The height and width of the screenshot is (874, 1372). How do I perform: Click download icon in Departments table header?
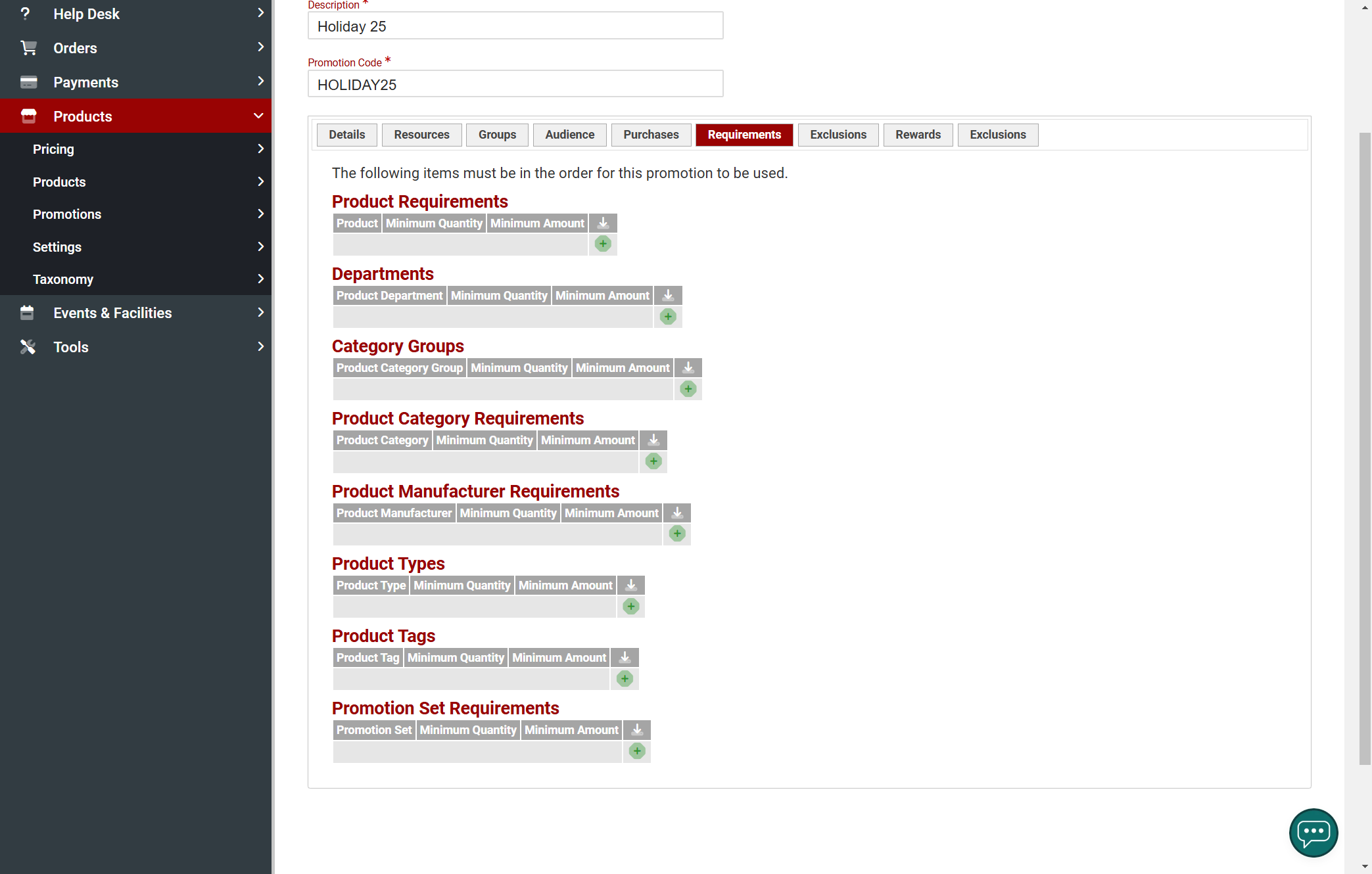tap(668, 296)
